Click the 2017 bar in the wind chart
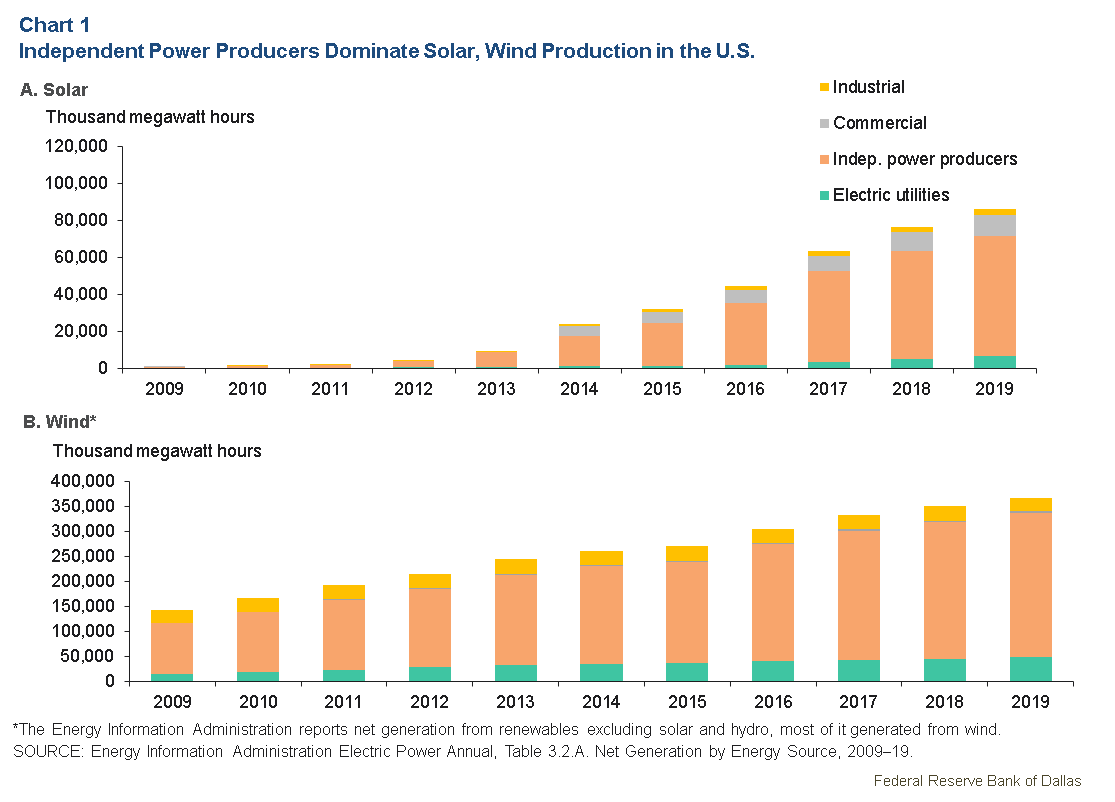Screen dimensions: 1115x802 [x=859, y=598]
